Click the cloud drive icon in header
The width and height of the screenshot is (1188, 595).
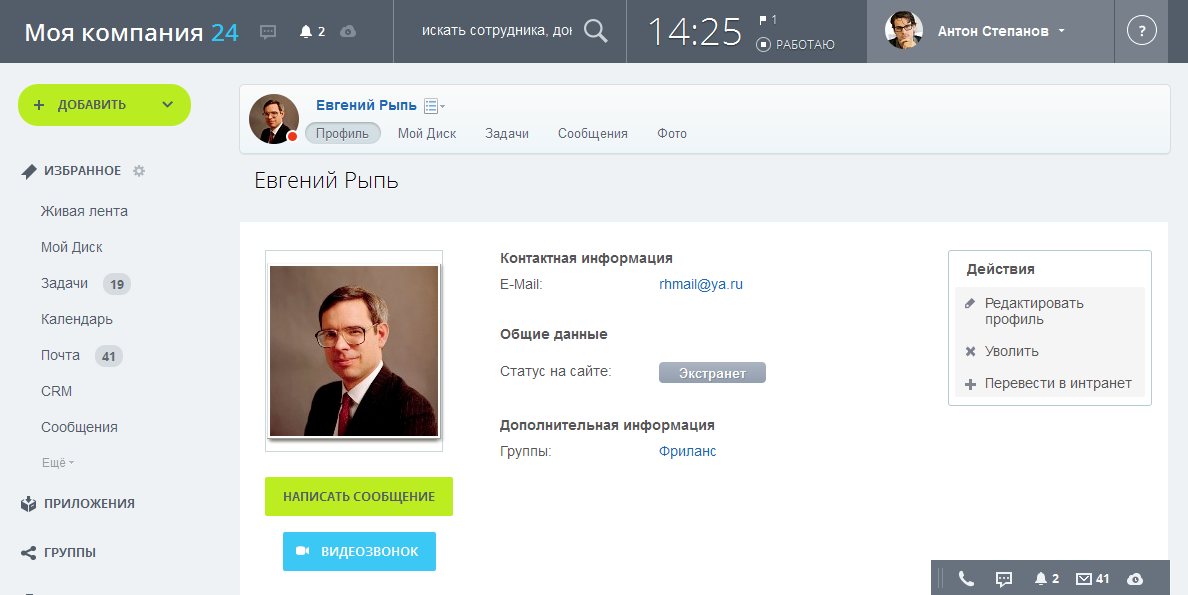click(x=348, y=32)
